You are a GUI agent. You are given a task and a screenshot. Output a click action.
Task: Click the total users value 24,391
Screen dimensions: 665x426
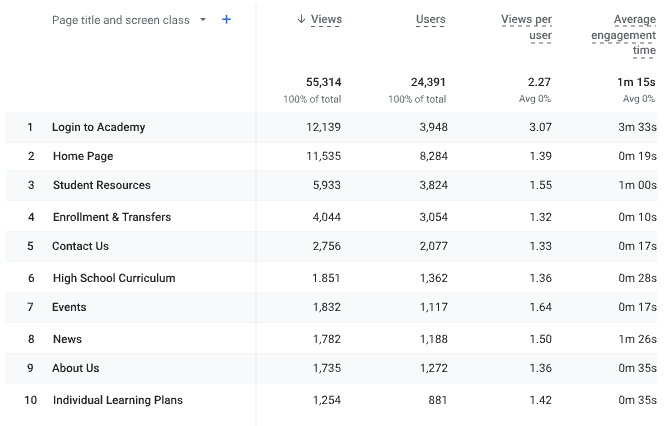428,82
